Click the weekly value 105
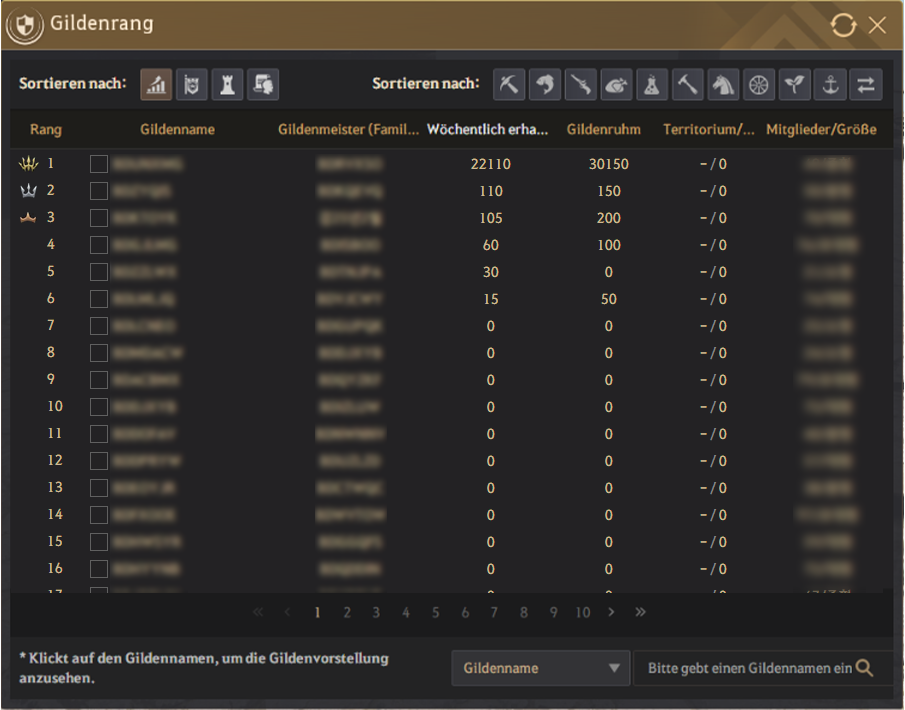Viewport: 905px width, 710px height. click(491, 218)
